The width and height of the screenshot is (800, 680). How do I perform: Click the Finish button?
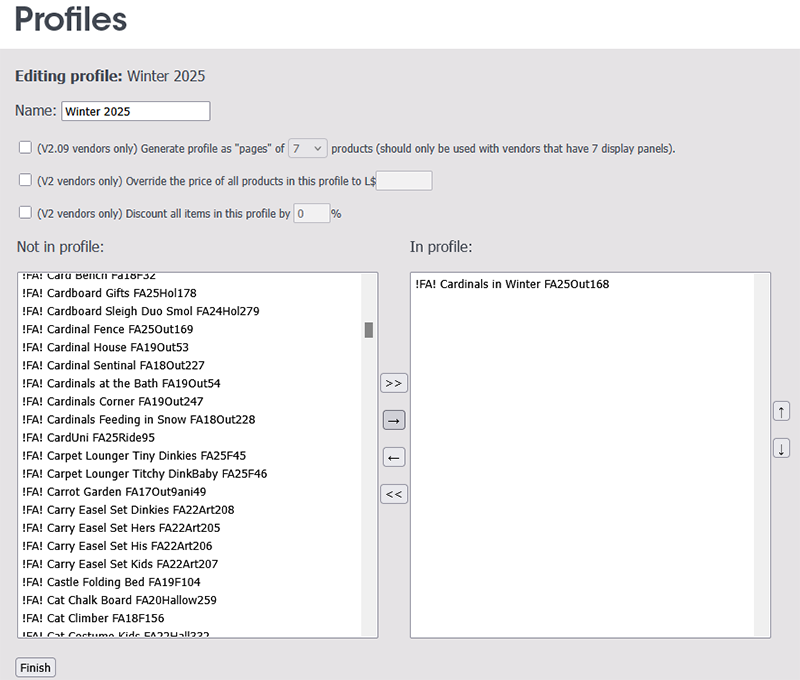(35, 667)
